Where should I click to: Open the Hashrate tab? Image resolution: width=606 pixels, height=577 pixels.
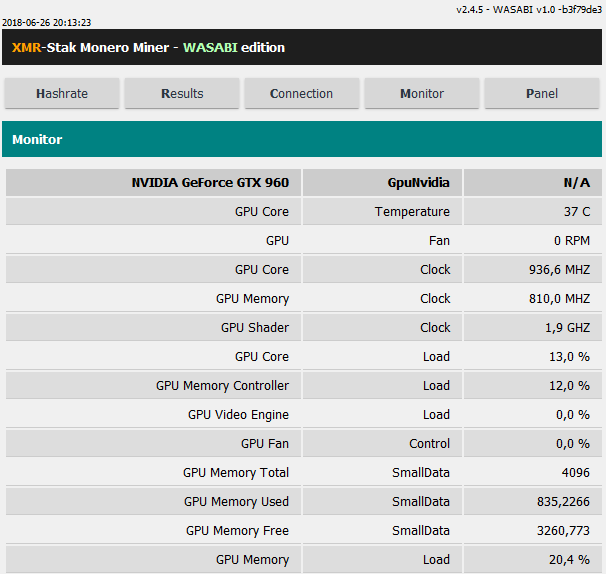coord(62,93)
